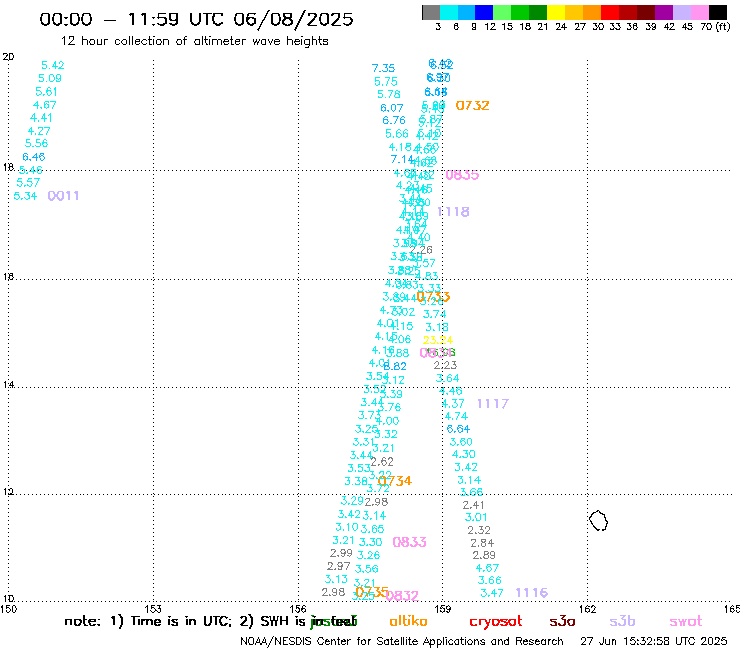
Task: Select the '6.46' wave height reading
Action: (x=34, y=157)
